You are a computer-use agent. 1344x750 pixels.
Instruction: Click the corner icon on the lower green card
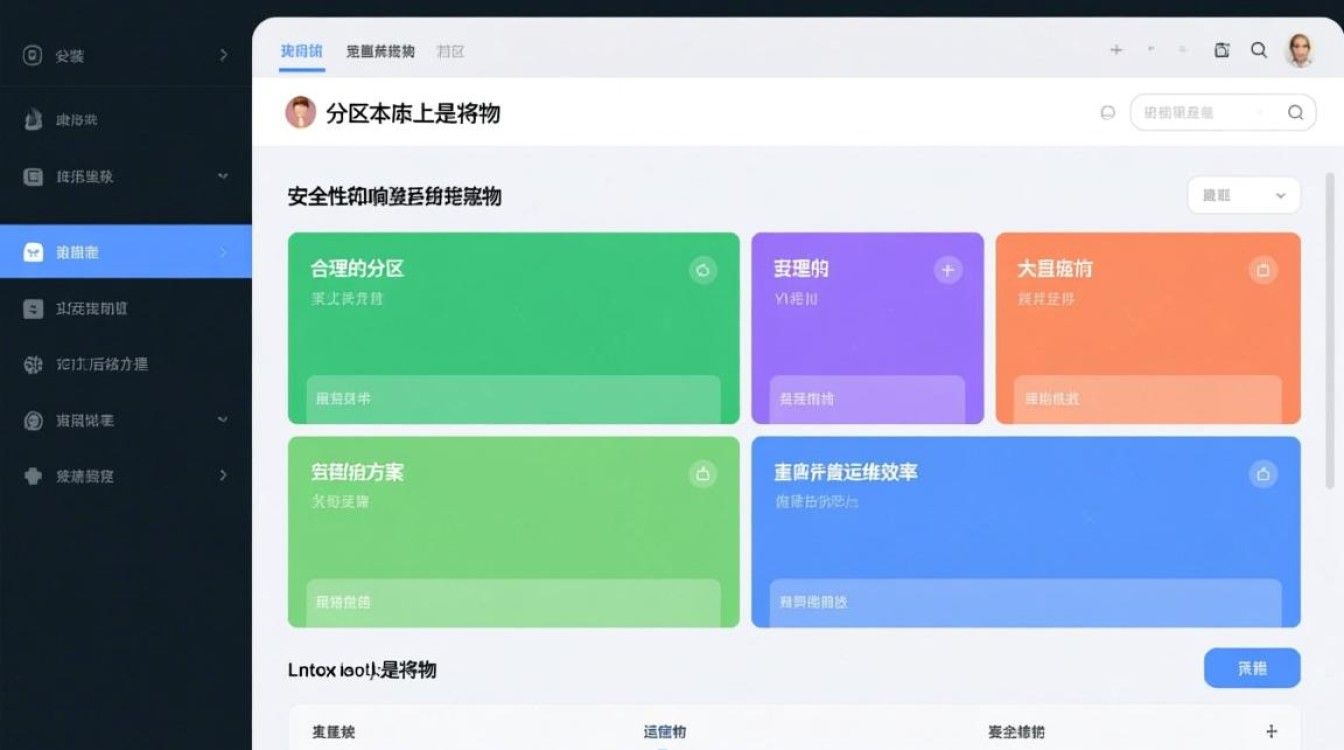point(703,474)
